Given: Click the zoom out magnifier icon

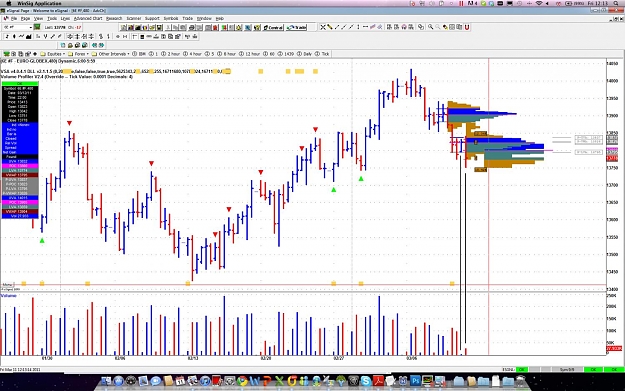Looking at the screenshot, I should coord(438,27).
